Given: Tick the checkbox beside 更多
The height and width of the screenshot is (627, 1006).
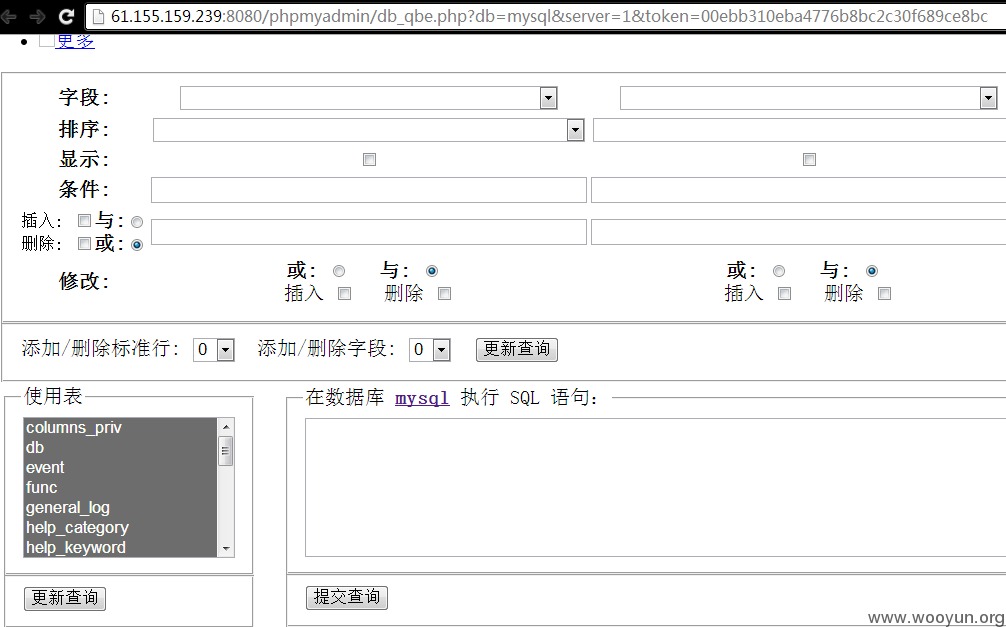Looking at the screenshot, I should (46, 41).
